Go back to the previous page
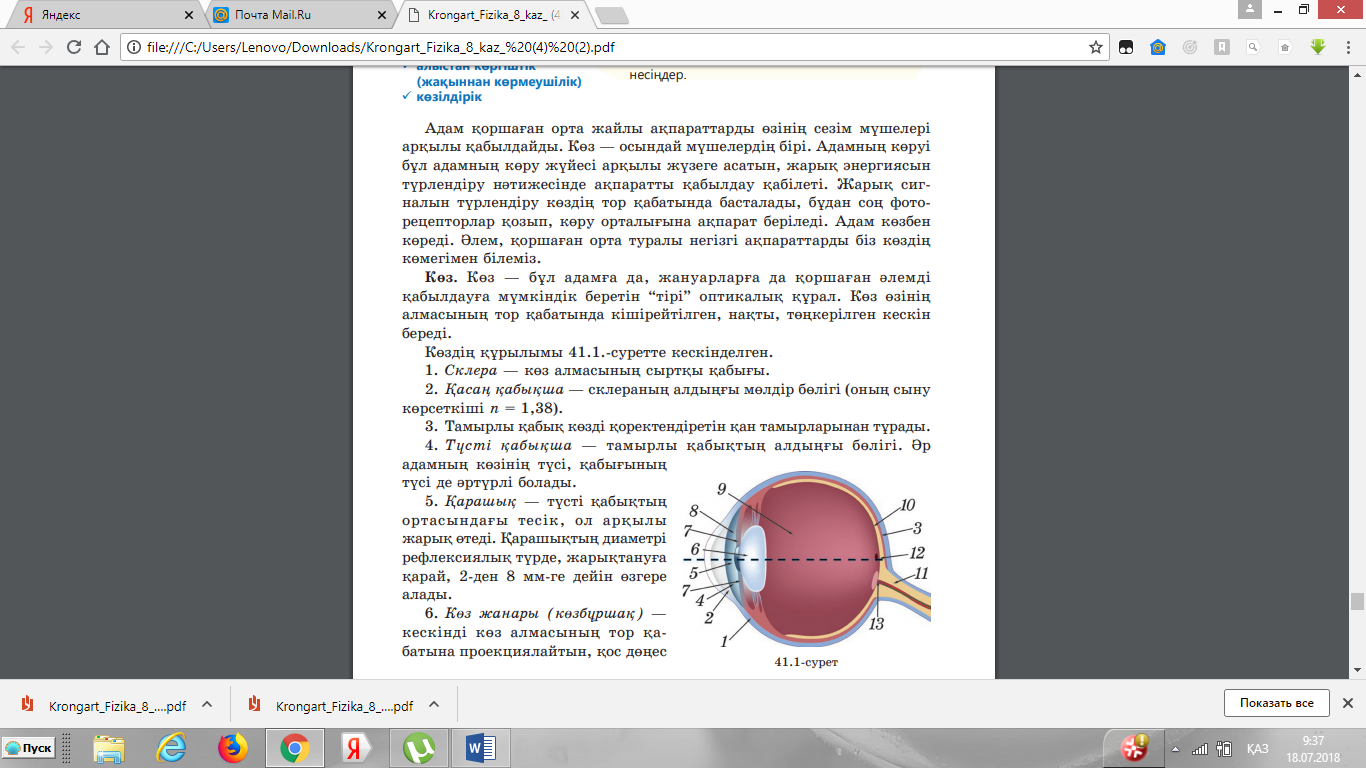 click(18, 47)
